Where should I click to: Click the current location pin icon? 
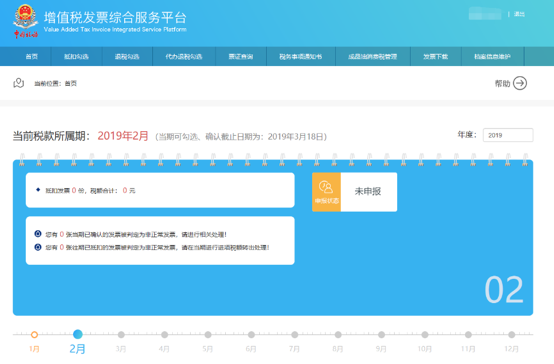[x=18, y=83]
